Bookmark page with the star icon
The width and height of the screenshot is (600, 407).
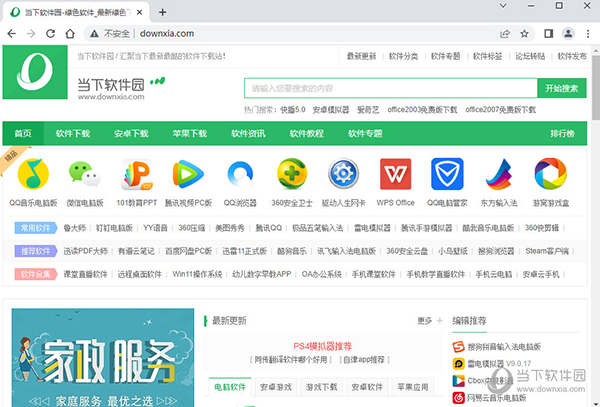(x=525, y=34)
